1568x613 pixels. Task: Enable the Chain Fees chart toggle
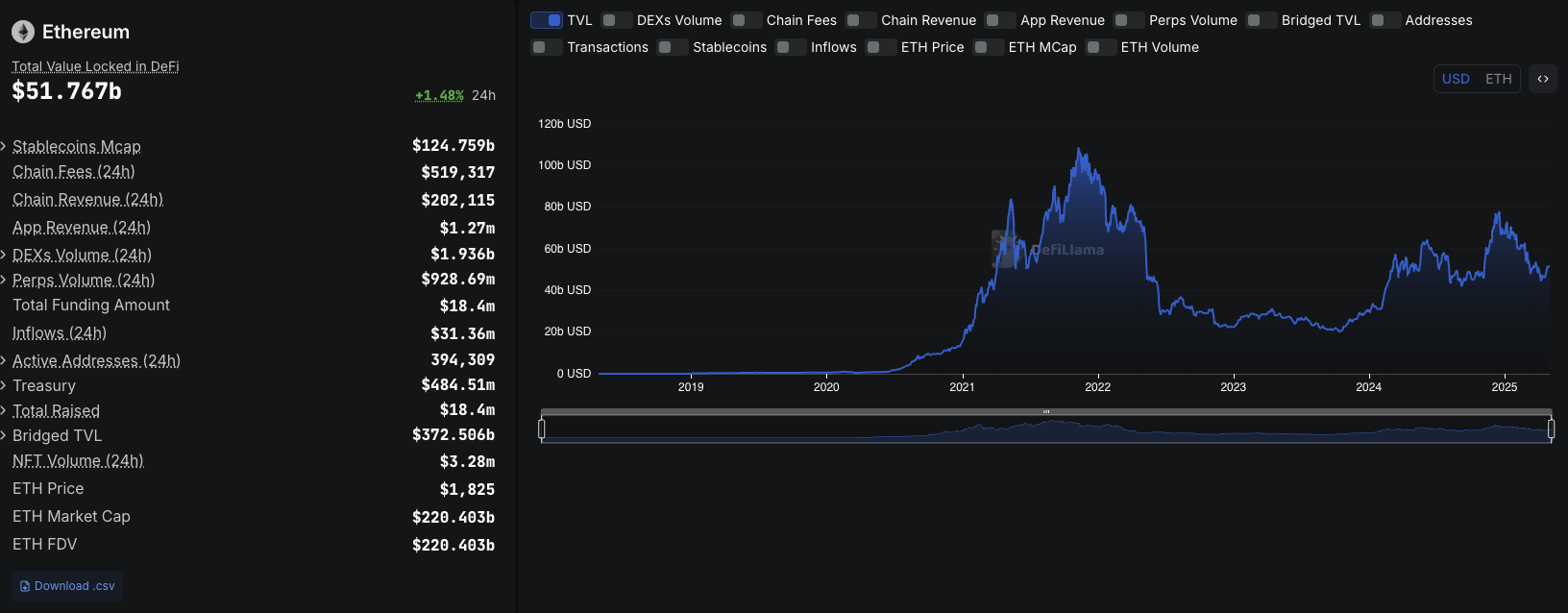746,20
